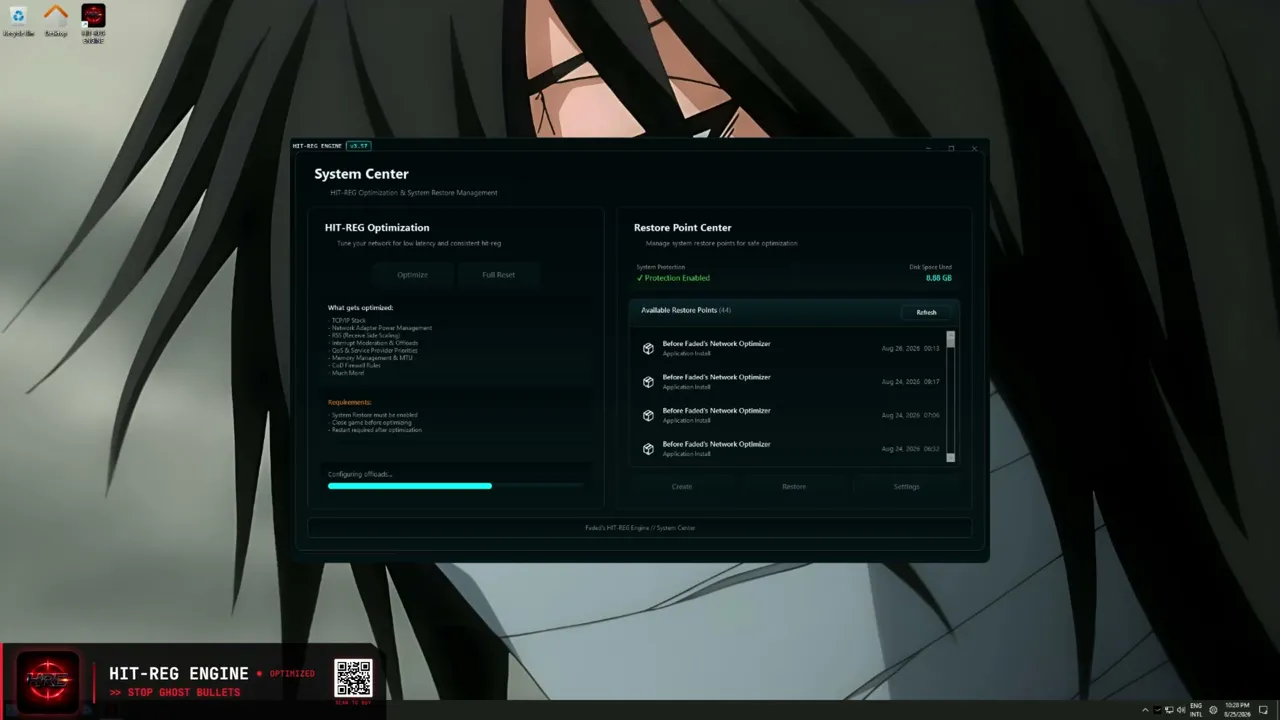1280x720 pixels.
Task: Click the Restore Point Center panel title
Action: click(682, 228)
